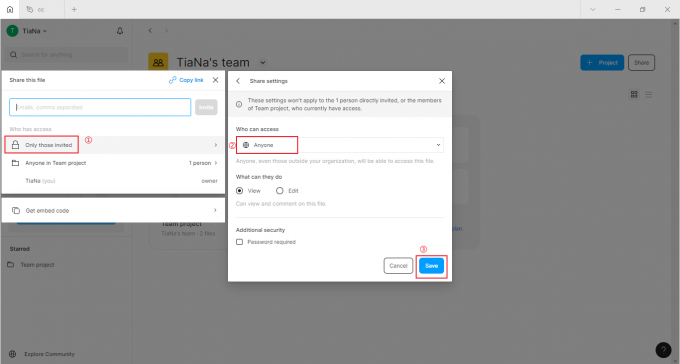Add a new tab with plus icon
This screenshot has width=680, height=364.
[x=74, y=9]
